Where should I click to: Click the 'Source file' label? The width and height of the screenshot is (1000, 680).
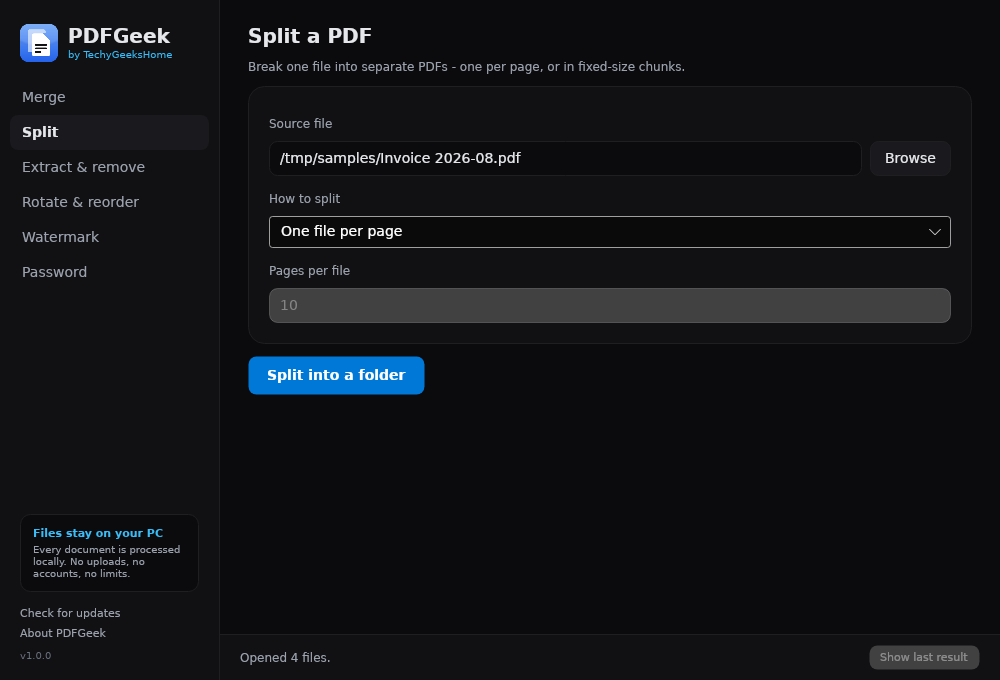(300, 124)
